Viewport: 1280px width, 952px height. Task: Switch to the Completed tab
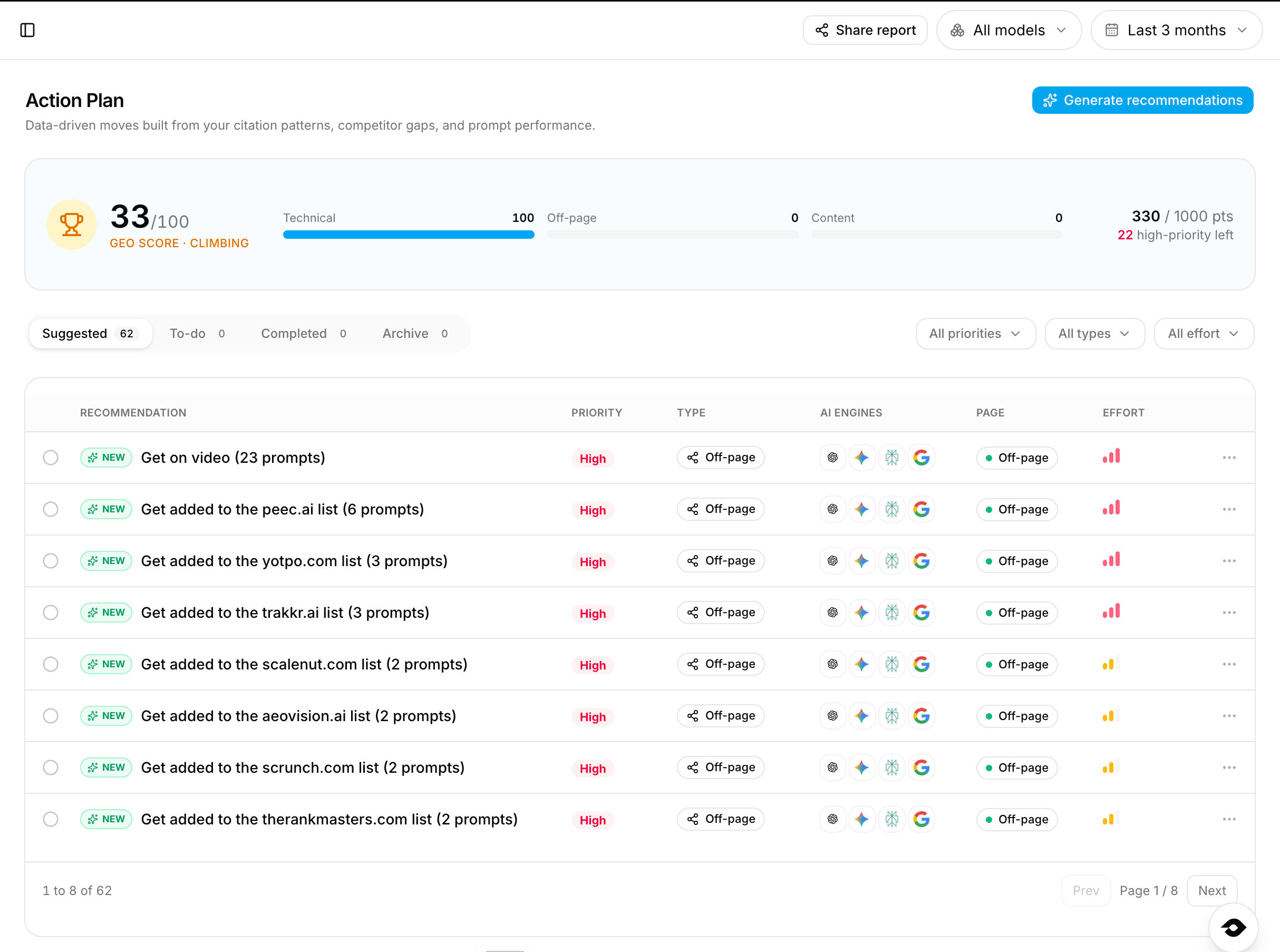point(304,334)
